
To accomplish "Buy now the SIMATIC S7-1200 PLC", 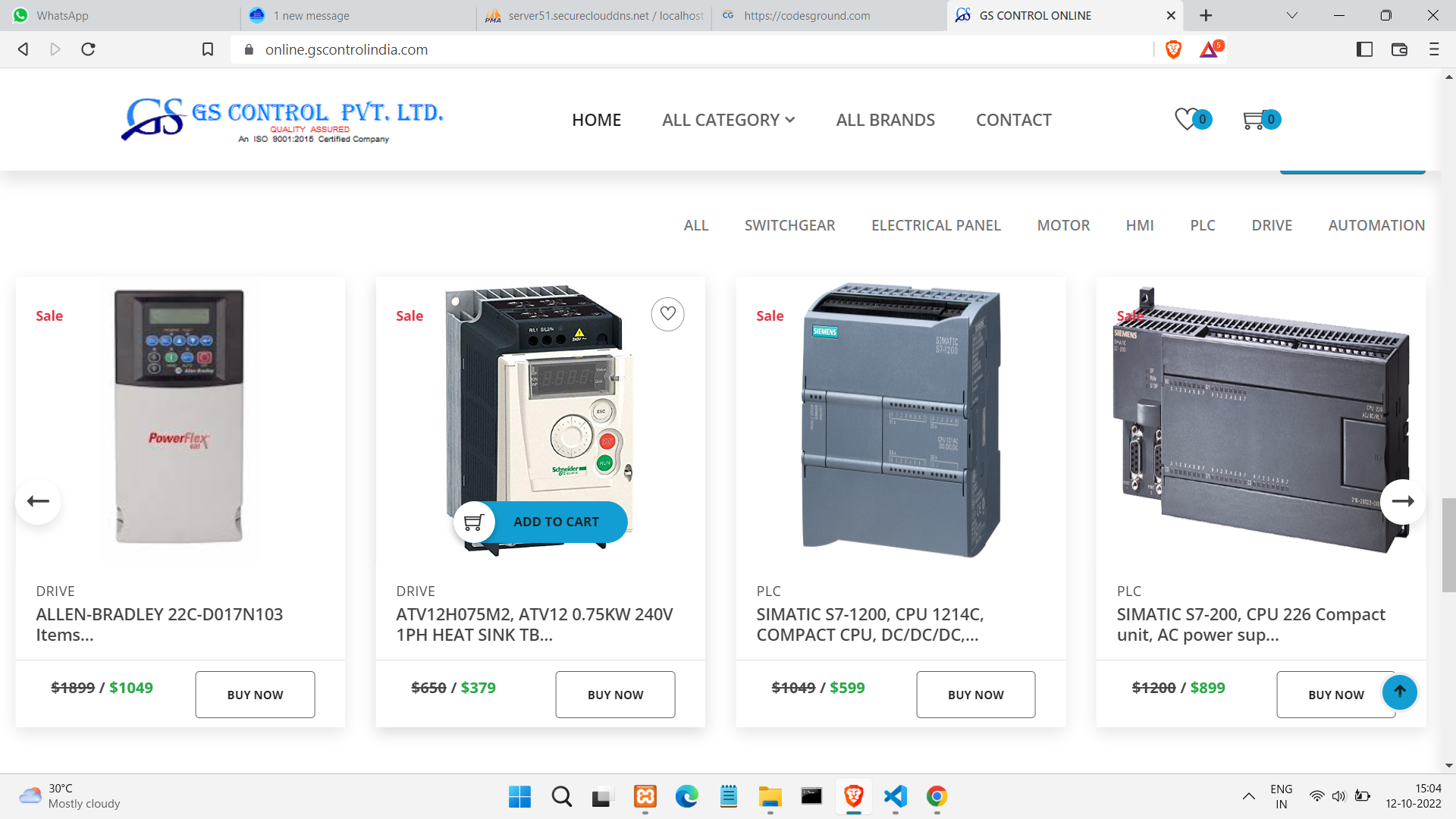I will point(976,695).
